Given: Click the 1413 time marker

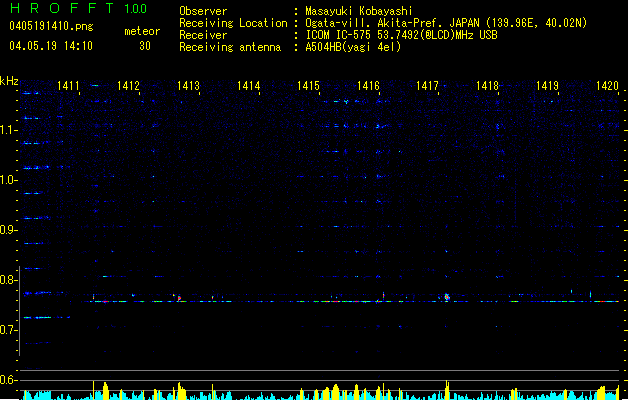Looking at the screenshot, I should [189, 86].
